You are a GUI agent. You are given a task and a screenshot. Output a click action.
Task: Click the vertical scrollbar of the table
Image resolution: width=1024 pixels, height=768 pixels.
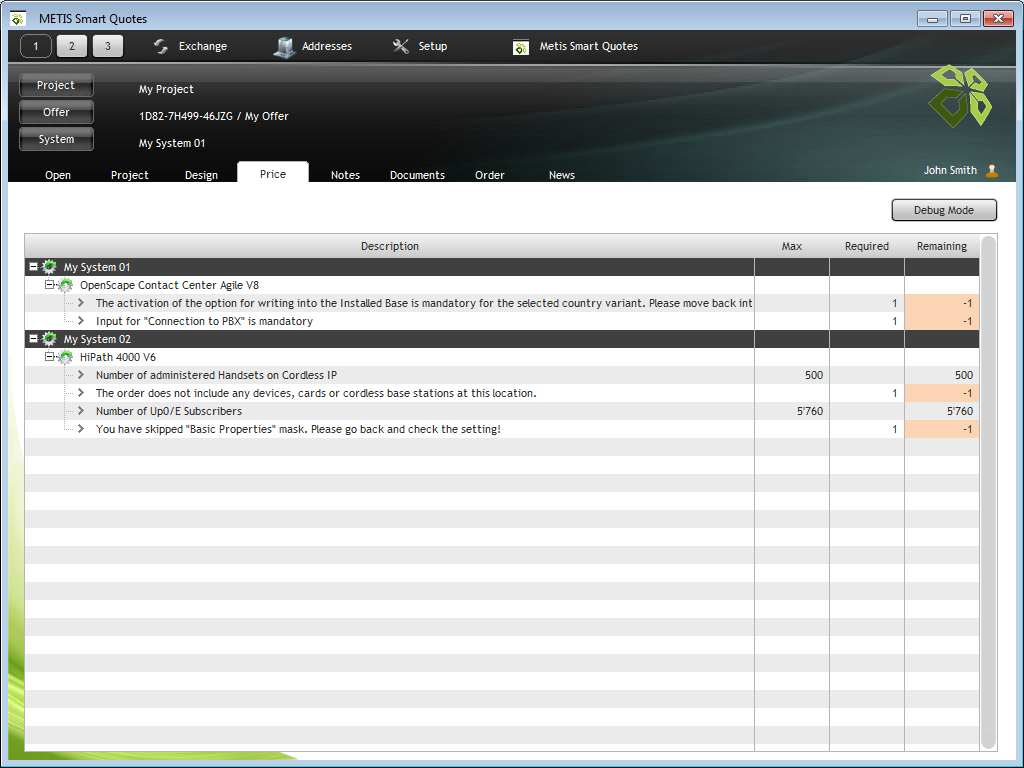coord(989,492)
